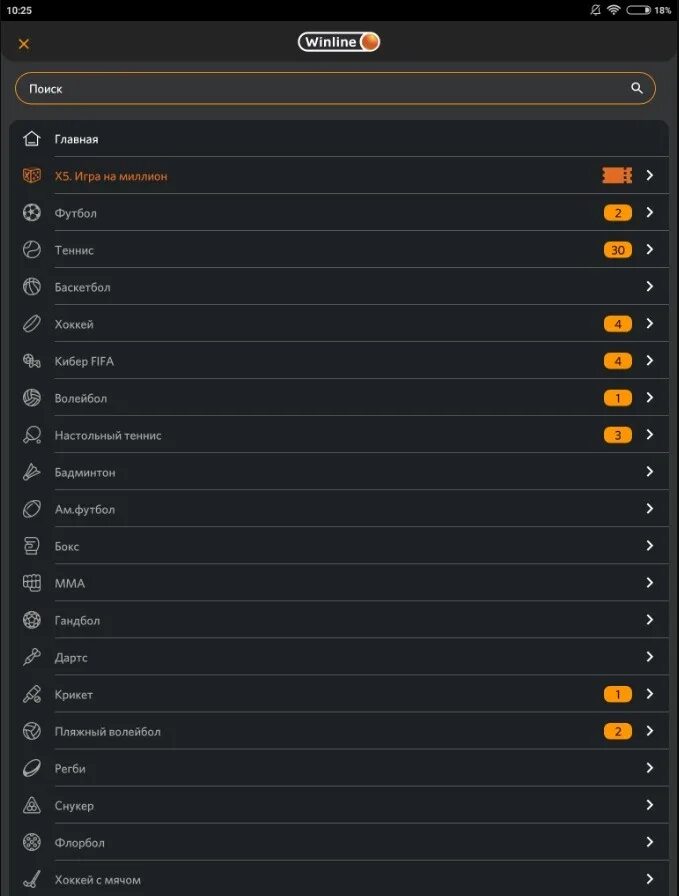Click the tennis ball icon
The height and width of the screenshot is (896, 679).
point(32,250)
